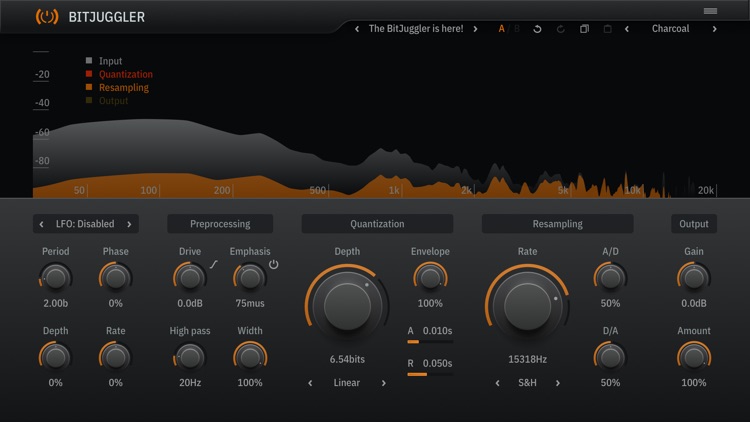
Task: Select previous LFO mode arrow
Action: point(42,224)
